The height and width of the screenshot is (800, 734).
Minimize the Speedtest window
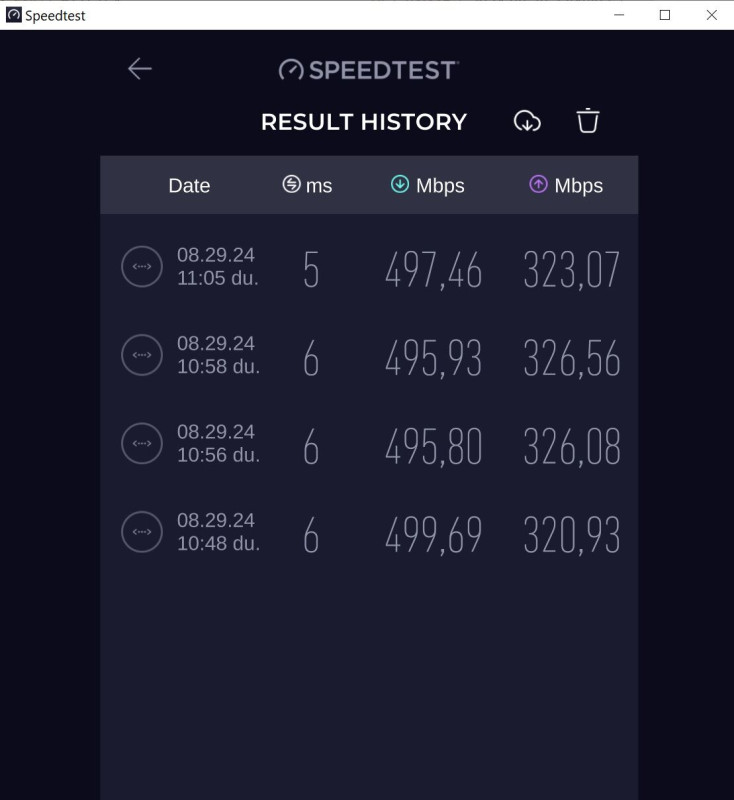(618, 15)
